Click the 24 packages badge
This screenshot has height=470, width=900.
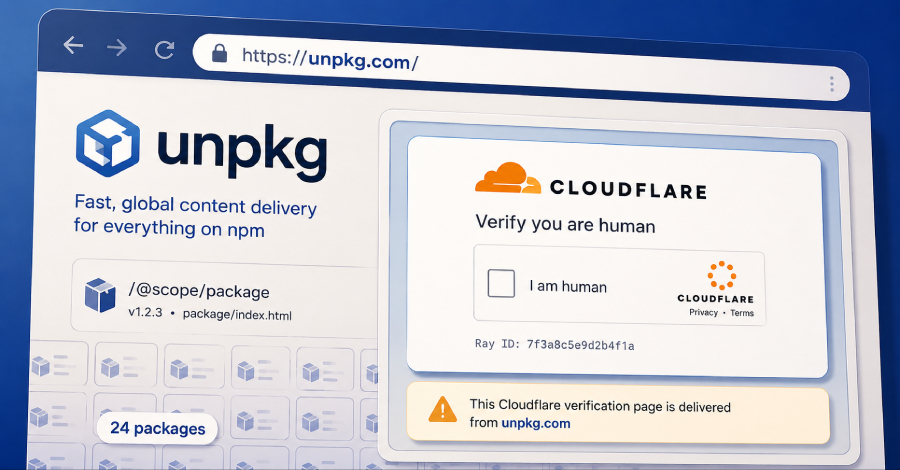click(157, 429)
